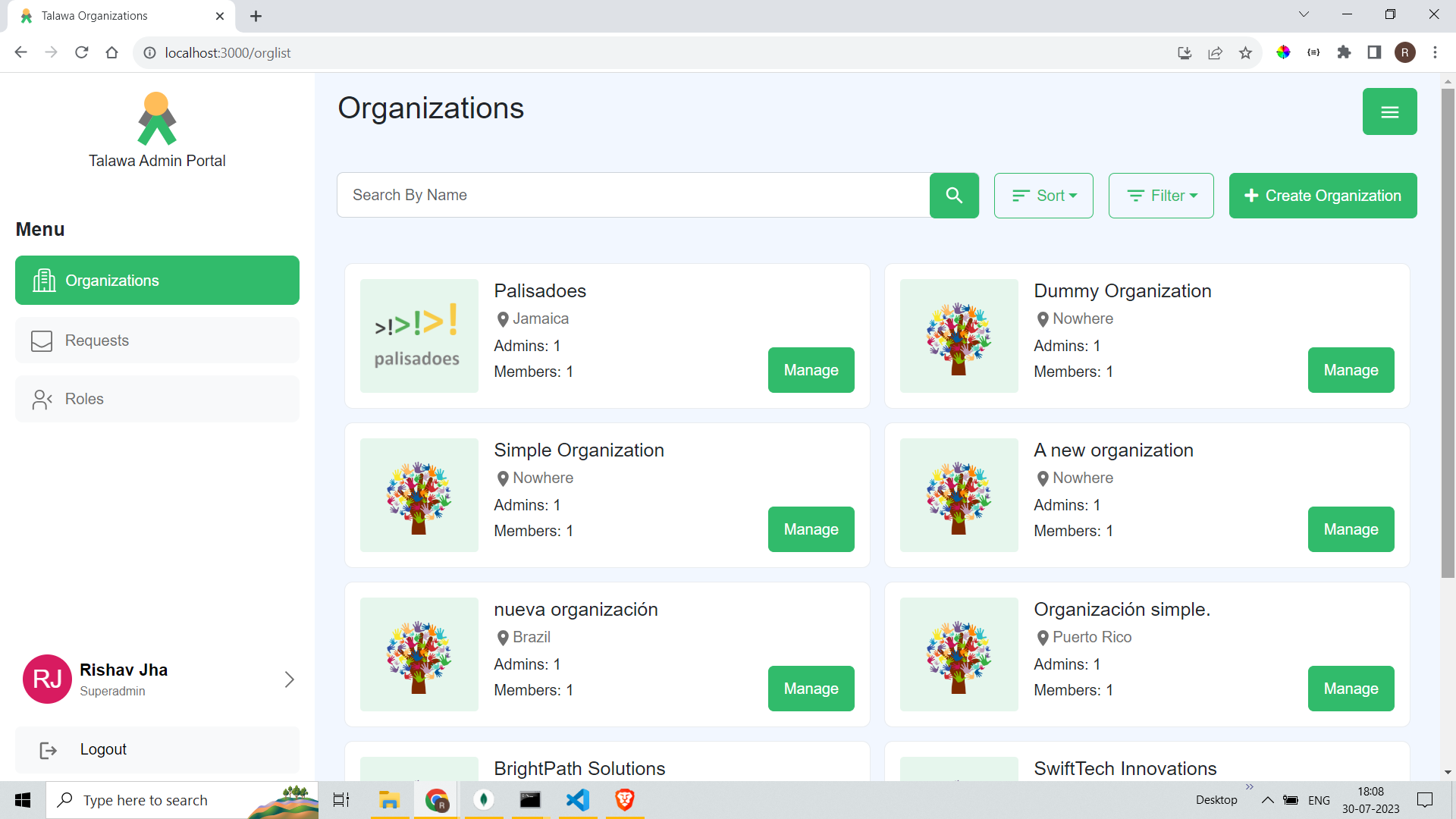The image size is (1456, 819).
Task: Click the Logout button
Action: click(157, 750)
